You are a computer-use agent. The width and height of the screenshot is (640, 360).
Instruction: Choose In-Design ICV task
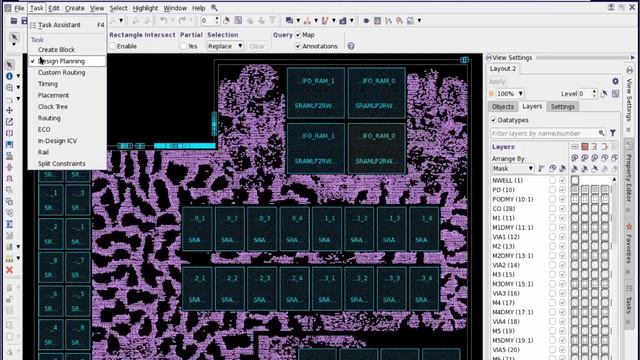(x=58, y=141)
